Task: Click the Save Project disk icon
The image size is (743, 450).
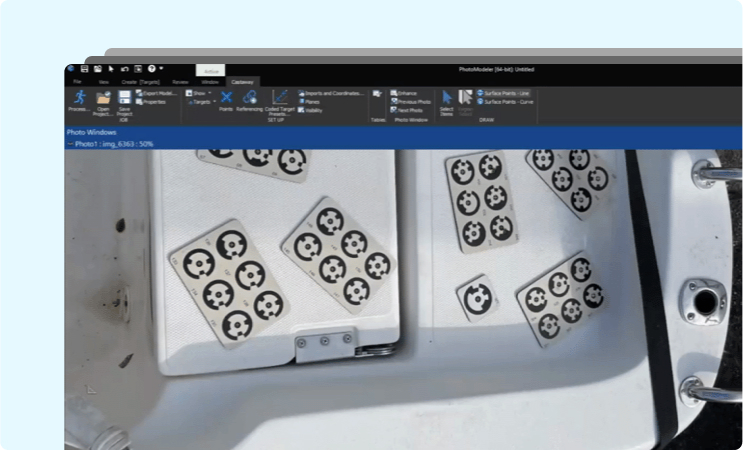Action: (x=125, y=98)
